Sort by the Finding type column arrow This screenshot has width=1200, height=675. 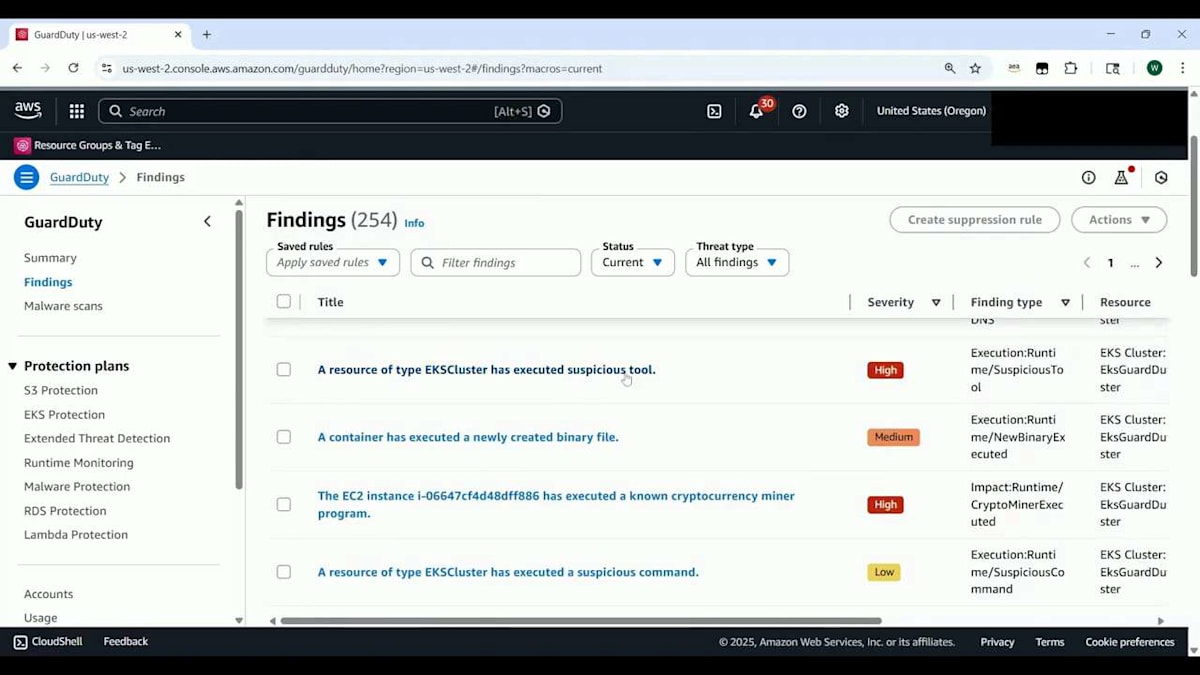click(1066, 302)
